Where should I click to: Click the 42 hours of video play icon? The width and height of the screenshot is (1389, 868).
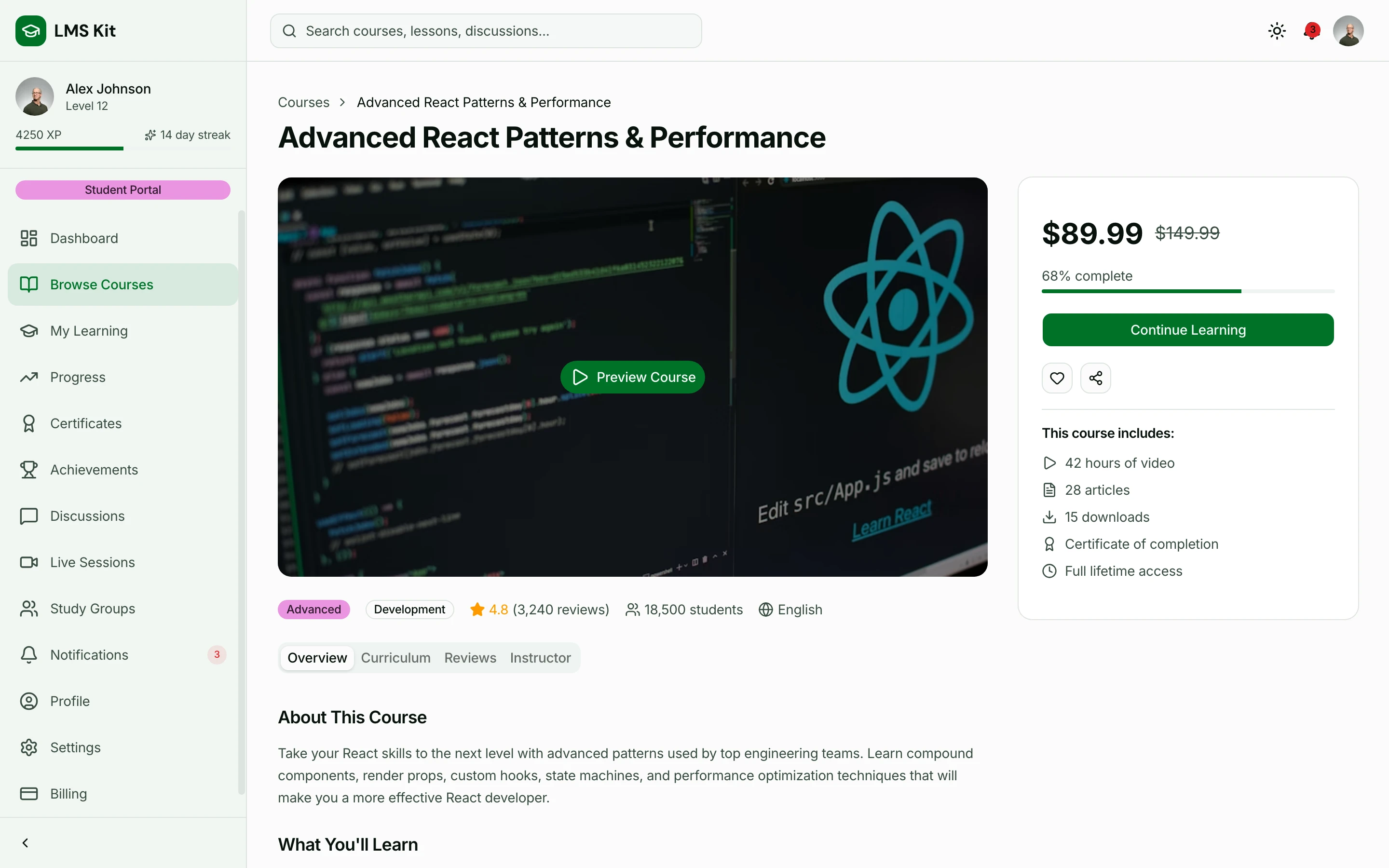[1049, 463]
